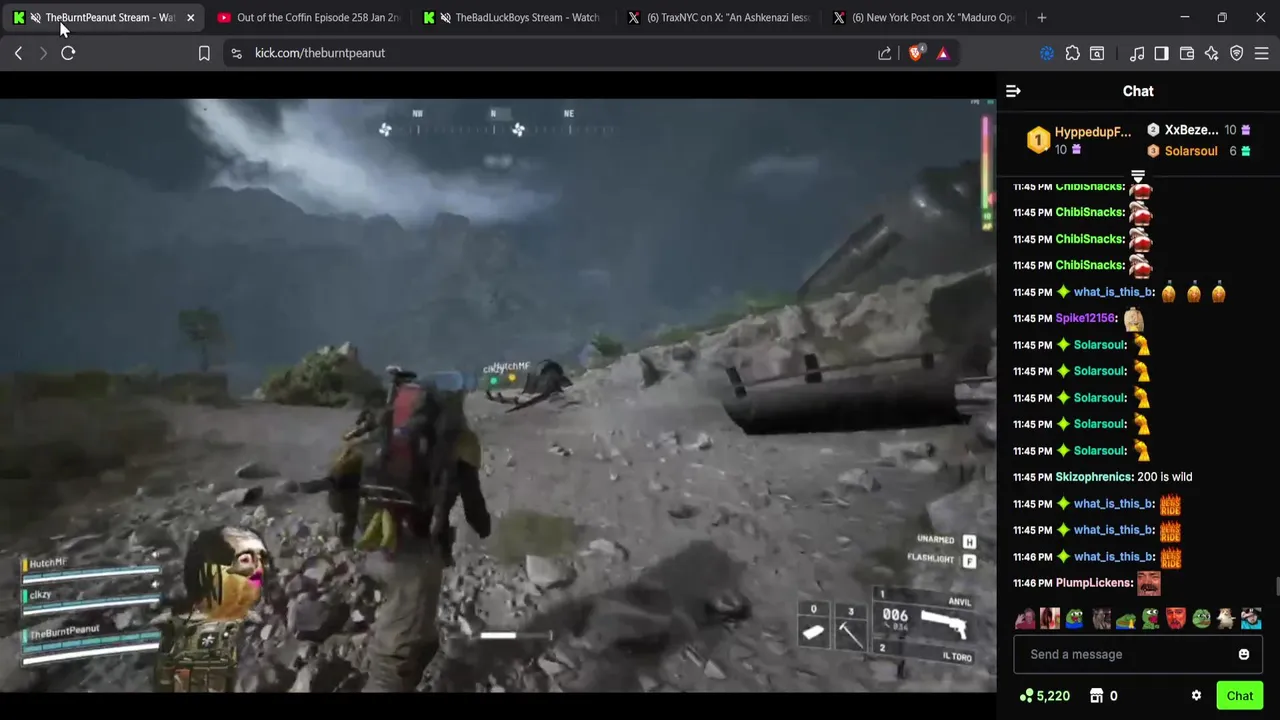Open XxBeze... leaderboard entry

coord(1198,130)
